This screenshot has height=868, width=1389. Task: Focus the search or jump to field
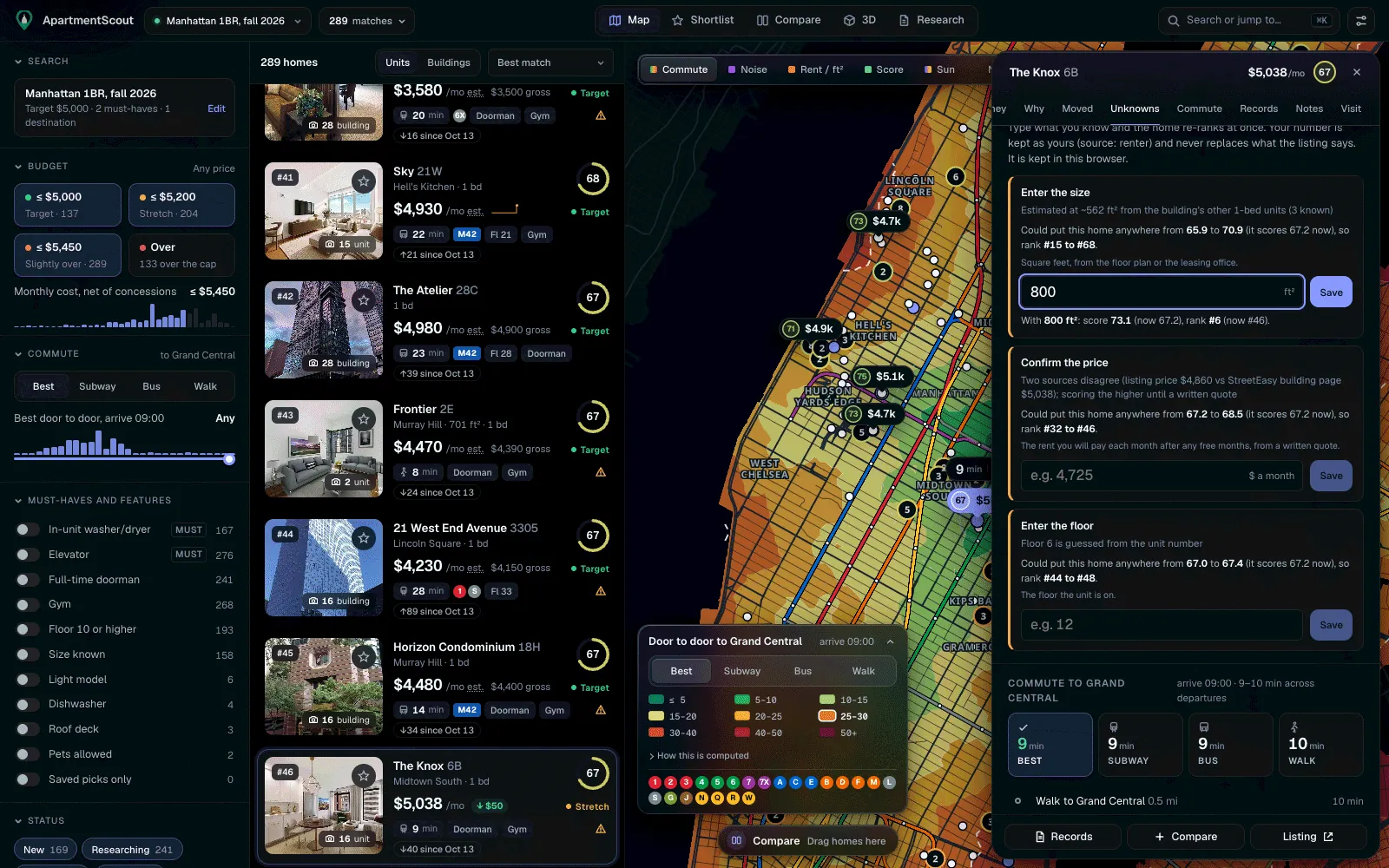click(1248, 20)
